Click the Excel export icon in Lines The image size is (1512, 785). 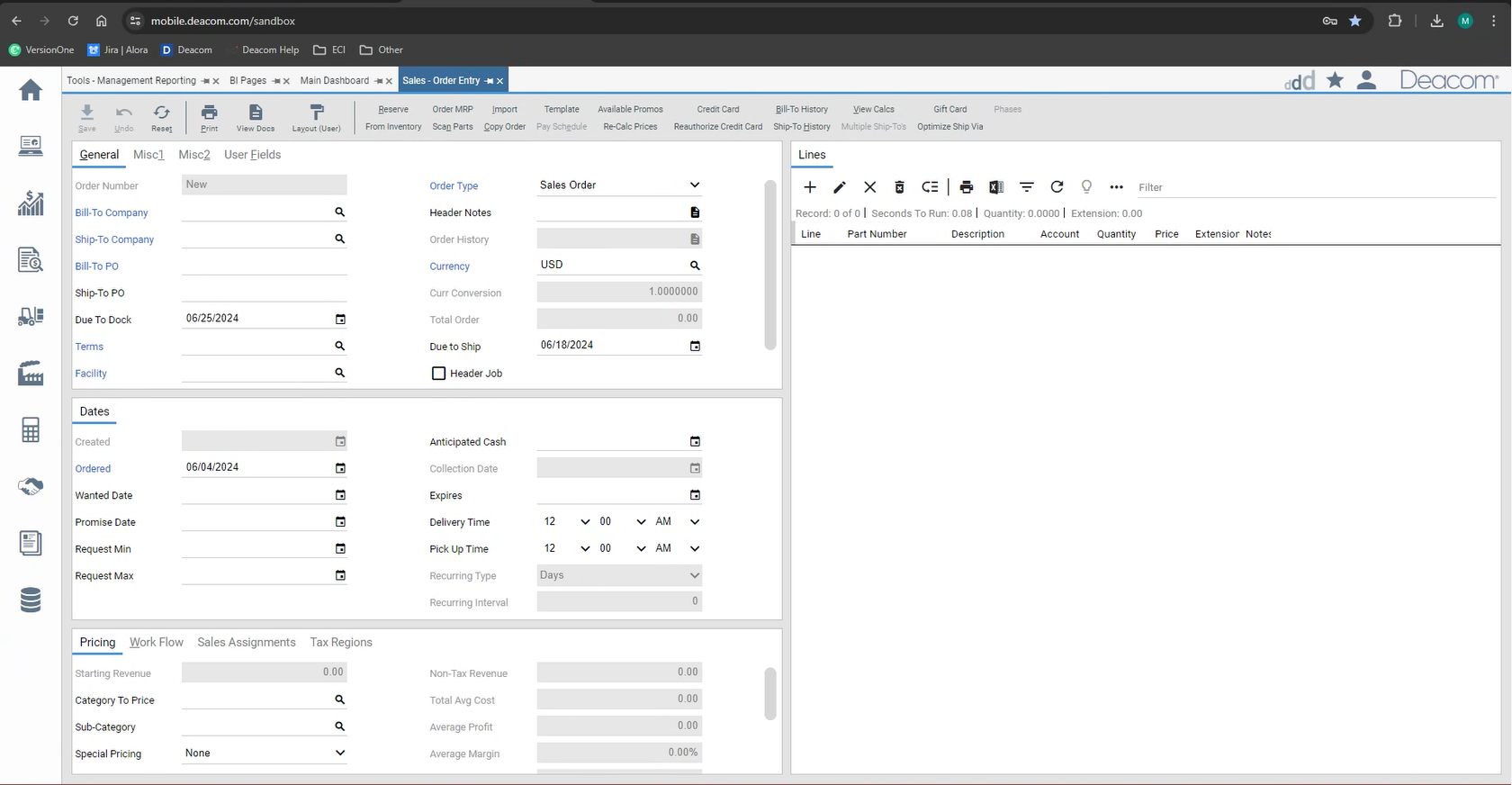point(996,187)
